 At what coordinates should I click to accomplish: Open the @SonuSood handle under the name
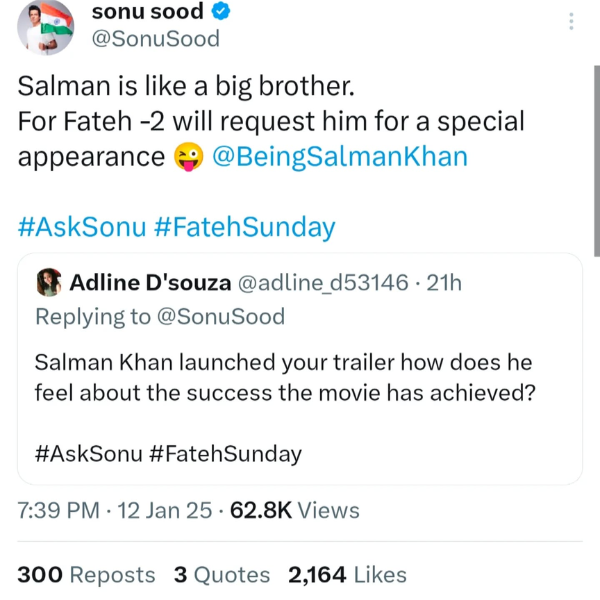click(x=154, y=40)
